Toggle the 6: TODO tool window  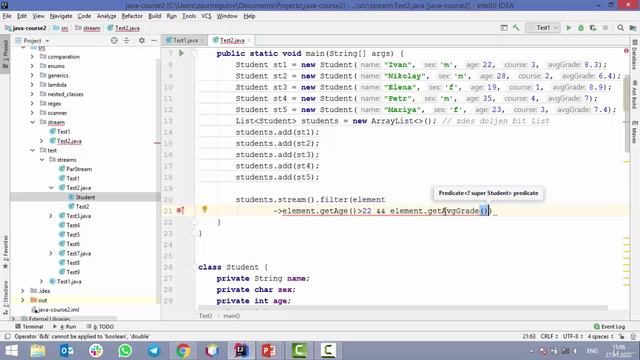(x=100, y=327)
